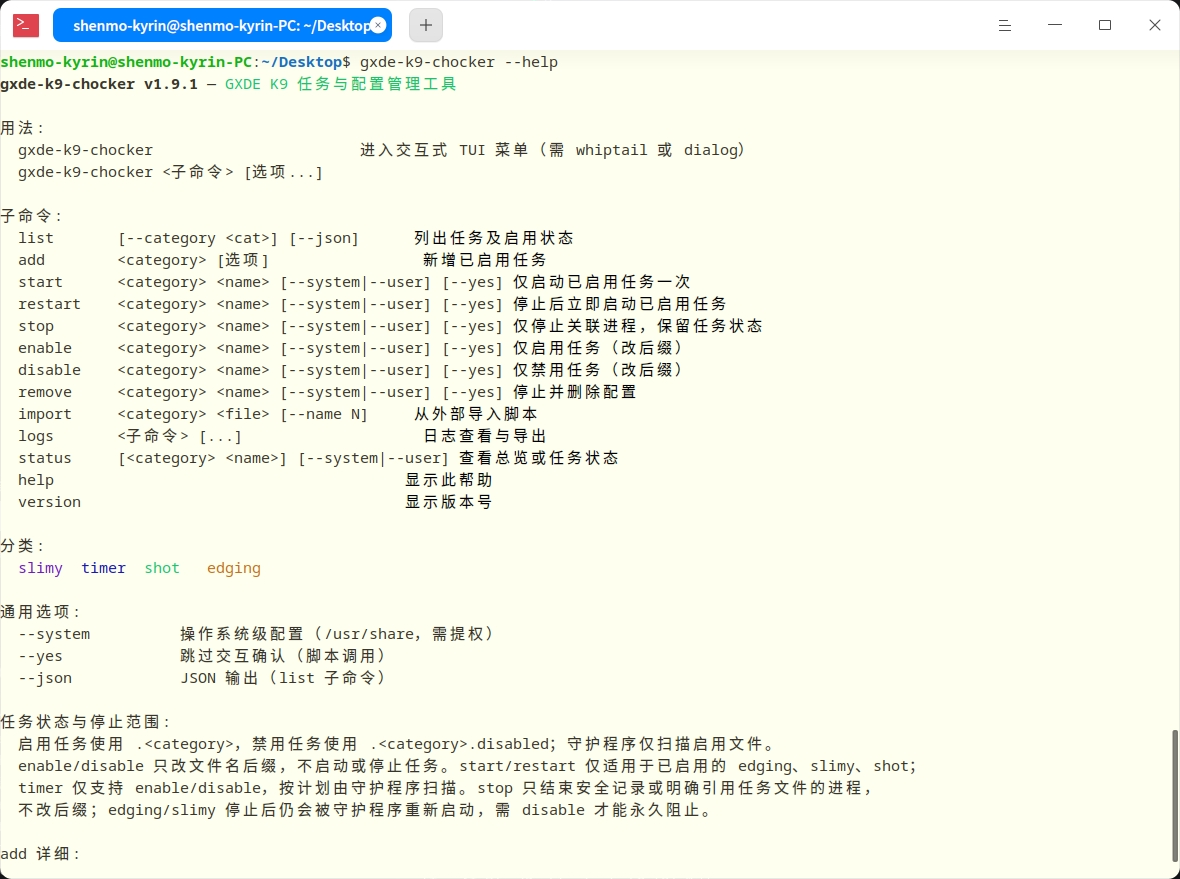Click the '跳过交互确认(脚本调用)' description

284,656
